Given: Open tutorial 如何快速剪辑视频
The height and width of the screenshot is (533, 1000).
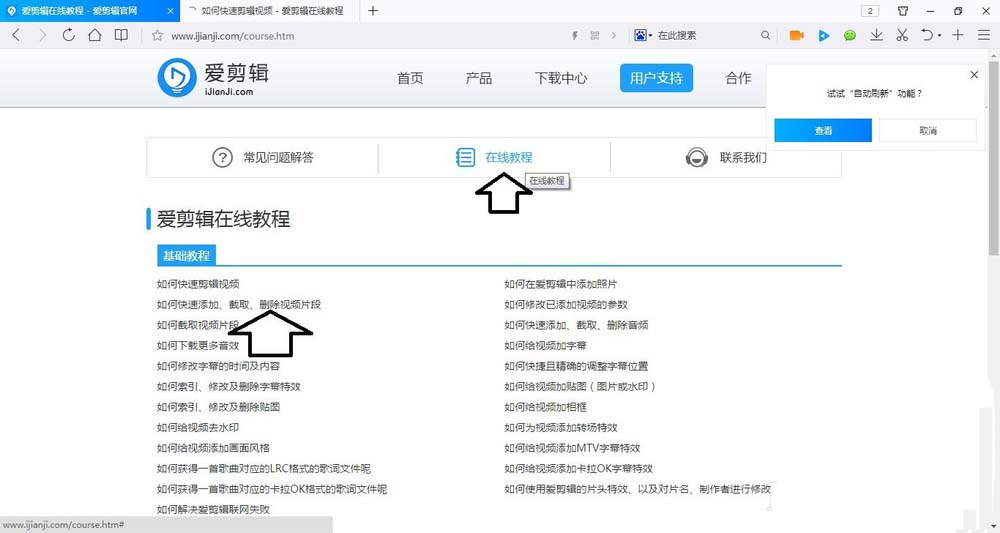Looking at the screenshot, I should coord(198,284).
